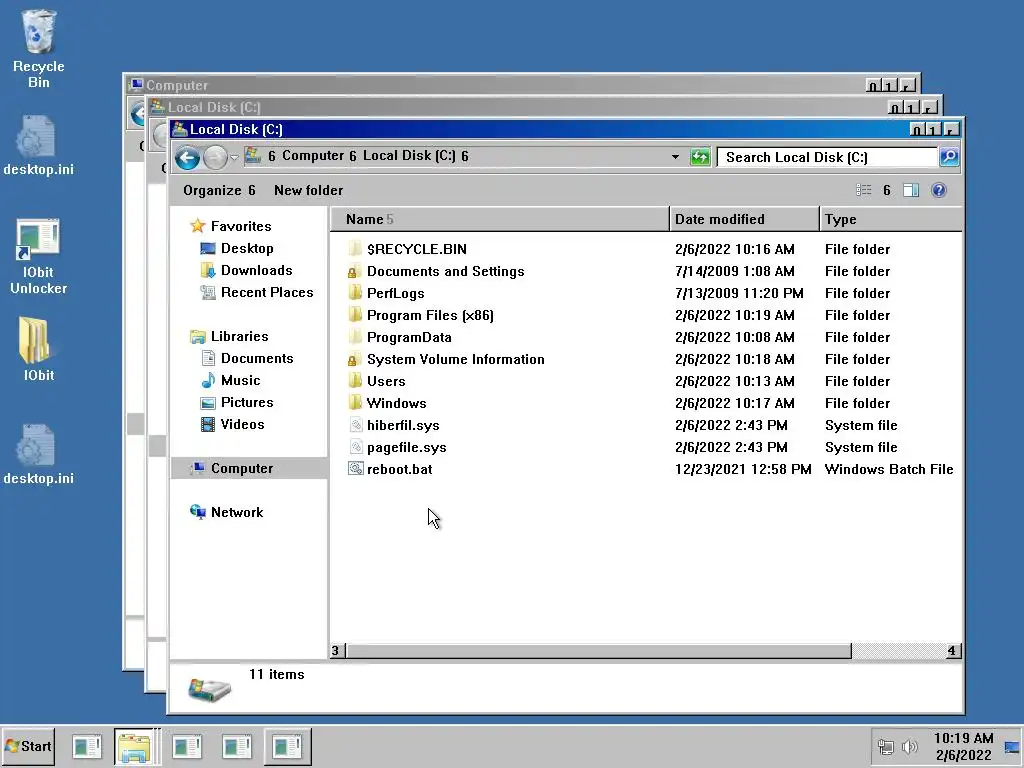The height and width of the screenshot is (768, 1024).
Task: Open the Organize menu
Action: pos(219,191)
